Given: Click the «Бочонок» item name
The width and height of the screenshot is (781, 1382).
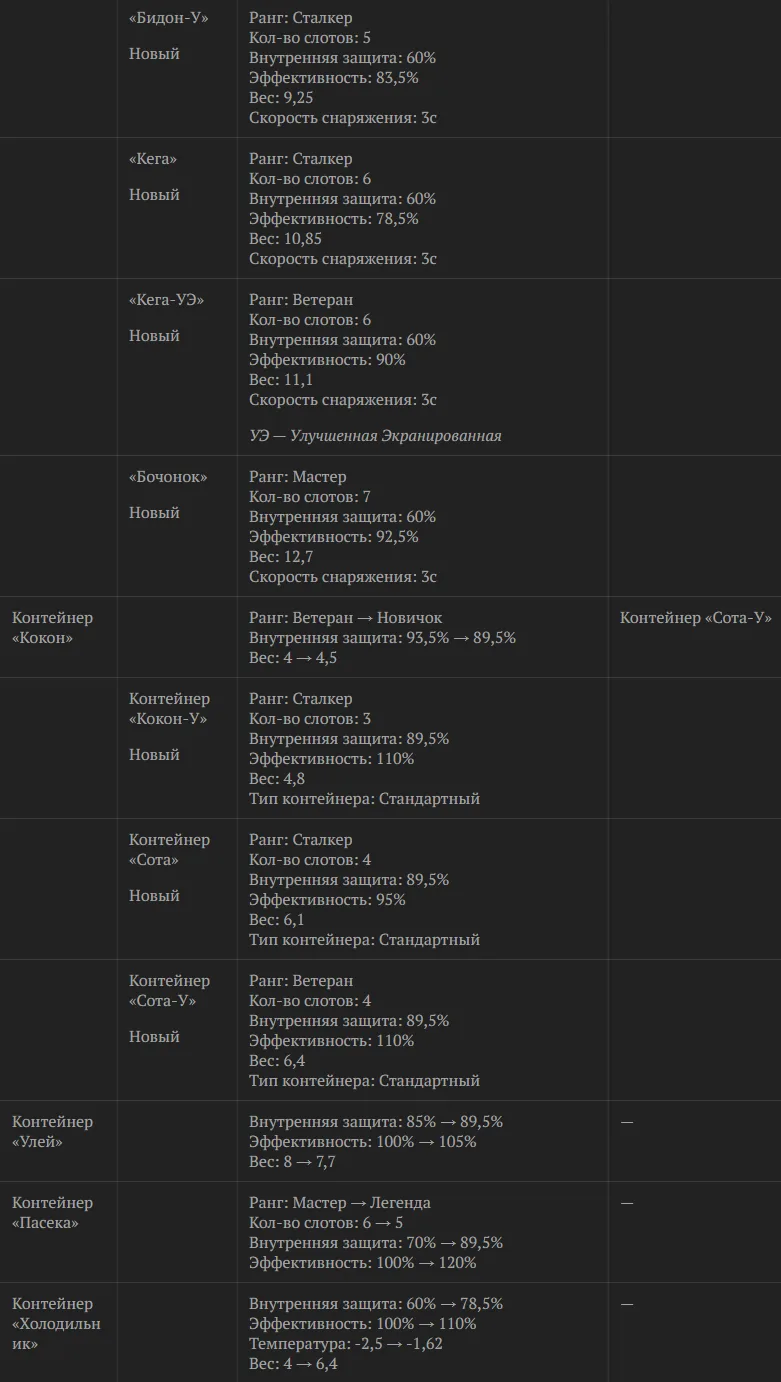Looking at the screenshot, I should (168, 477).
